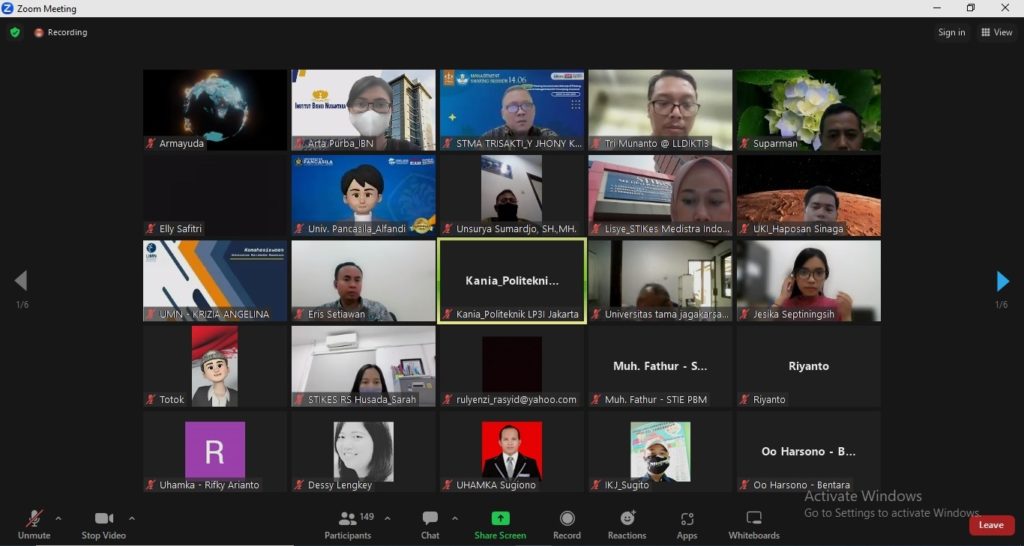The height and width of the screenshot is (546, 1024).
Task: Click muted mic icon beside Eris Setiawan
Action: click(x=299, y=314)
